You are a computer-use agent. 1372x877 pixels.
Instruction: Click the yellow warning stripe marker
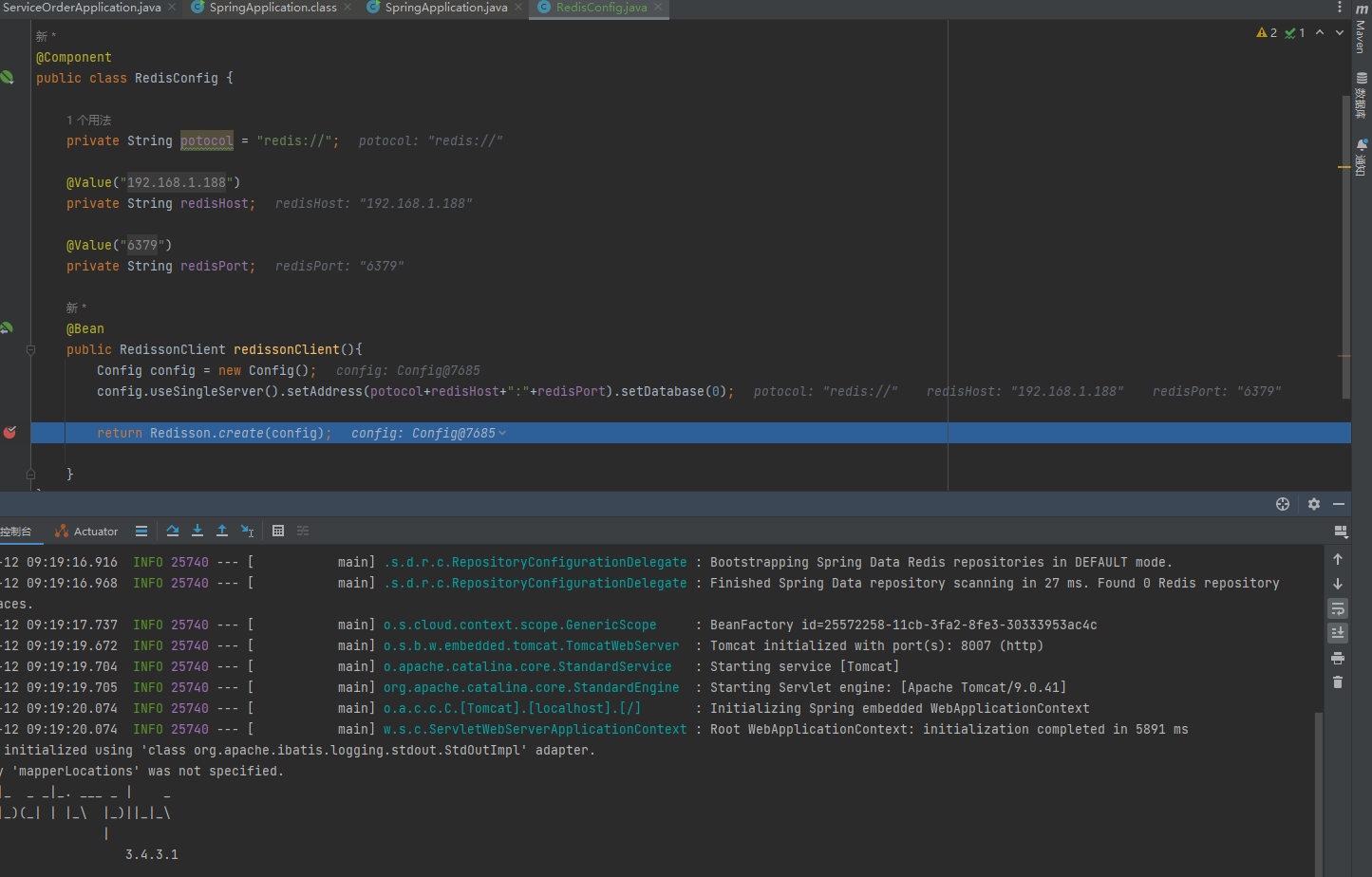click(x=1344, y=167)
